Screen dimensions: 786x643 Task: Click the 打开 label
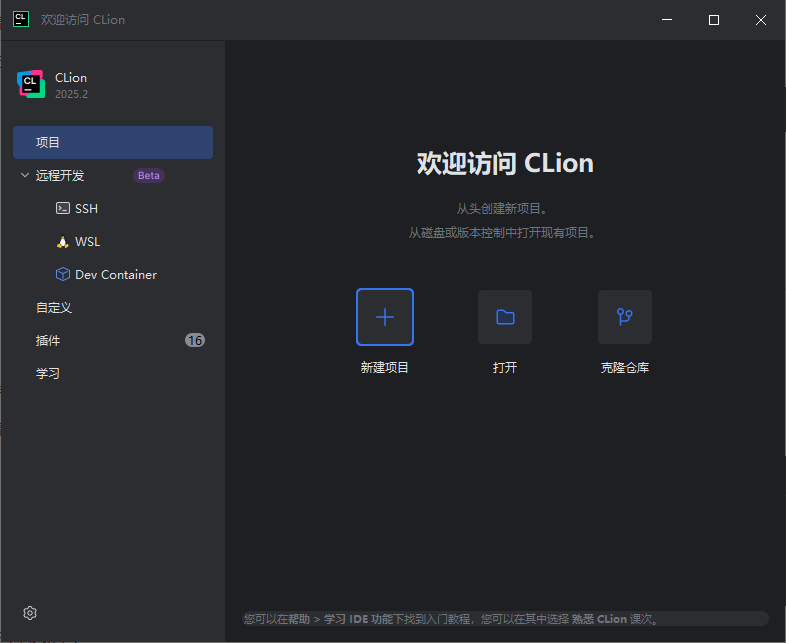pos(505,367)
